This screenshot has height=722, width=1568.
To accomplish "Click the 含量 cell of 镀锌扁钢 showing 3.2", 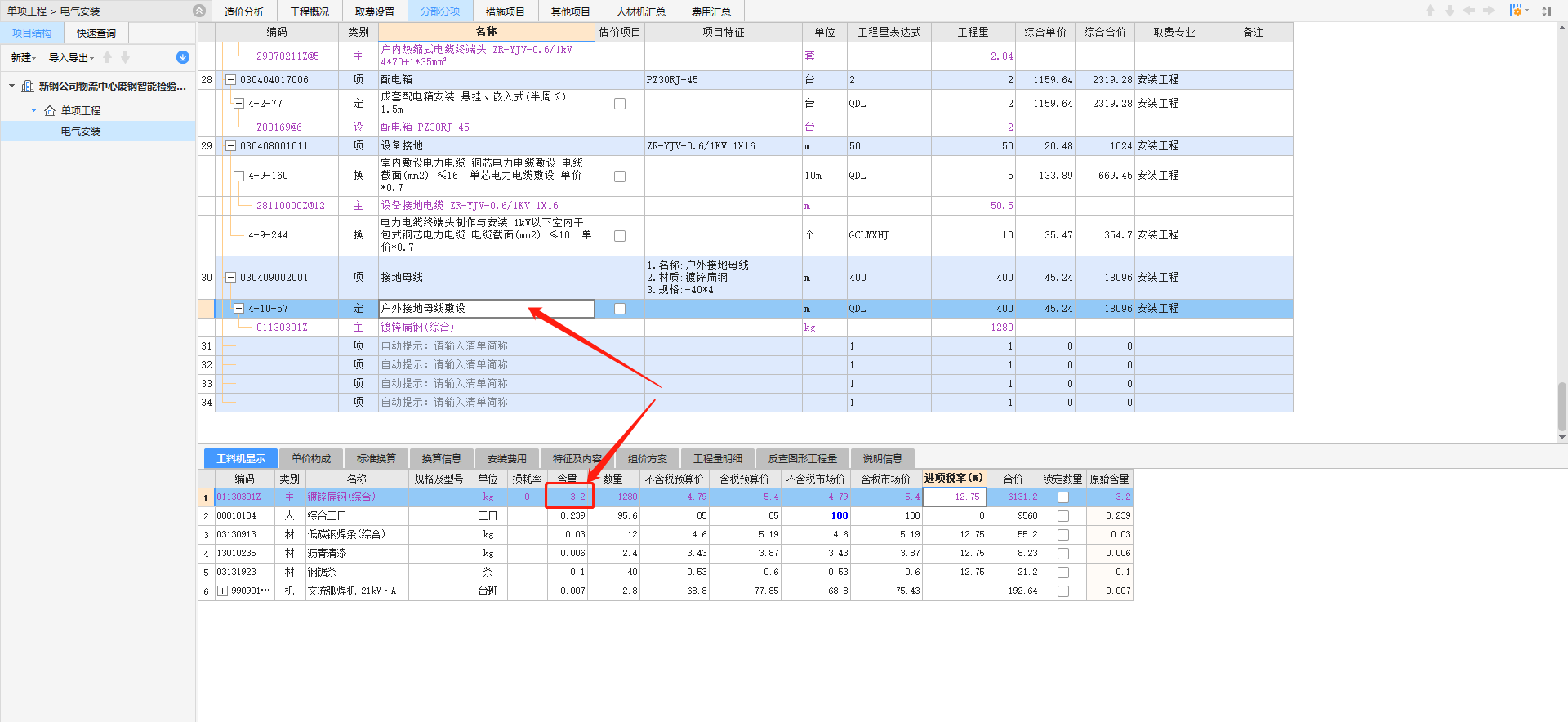I will tap(569, 497).
